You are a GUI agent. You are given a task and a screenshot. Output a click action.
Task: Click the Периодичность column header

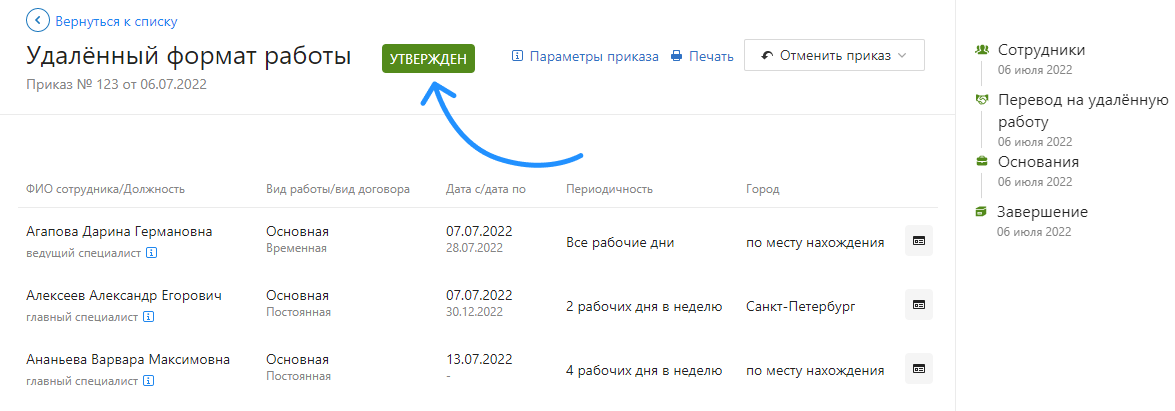click(x=609, y=189)
